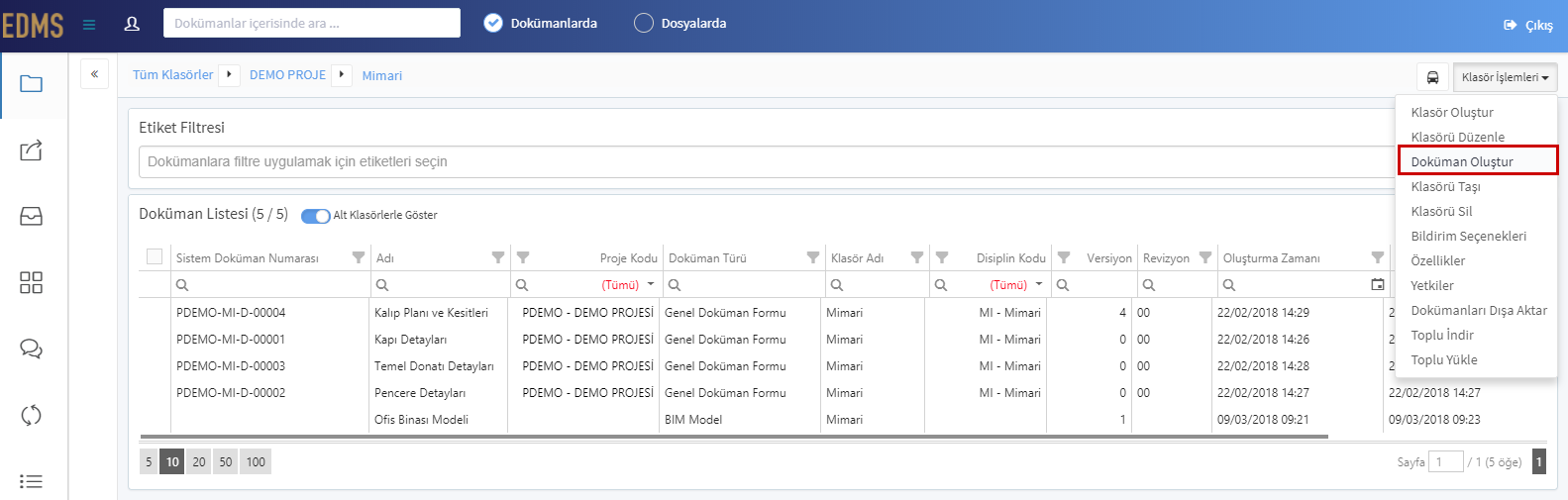
Task: Collapse the side panel with double-chevron button
Action: tap(95, 74)
